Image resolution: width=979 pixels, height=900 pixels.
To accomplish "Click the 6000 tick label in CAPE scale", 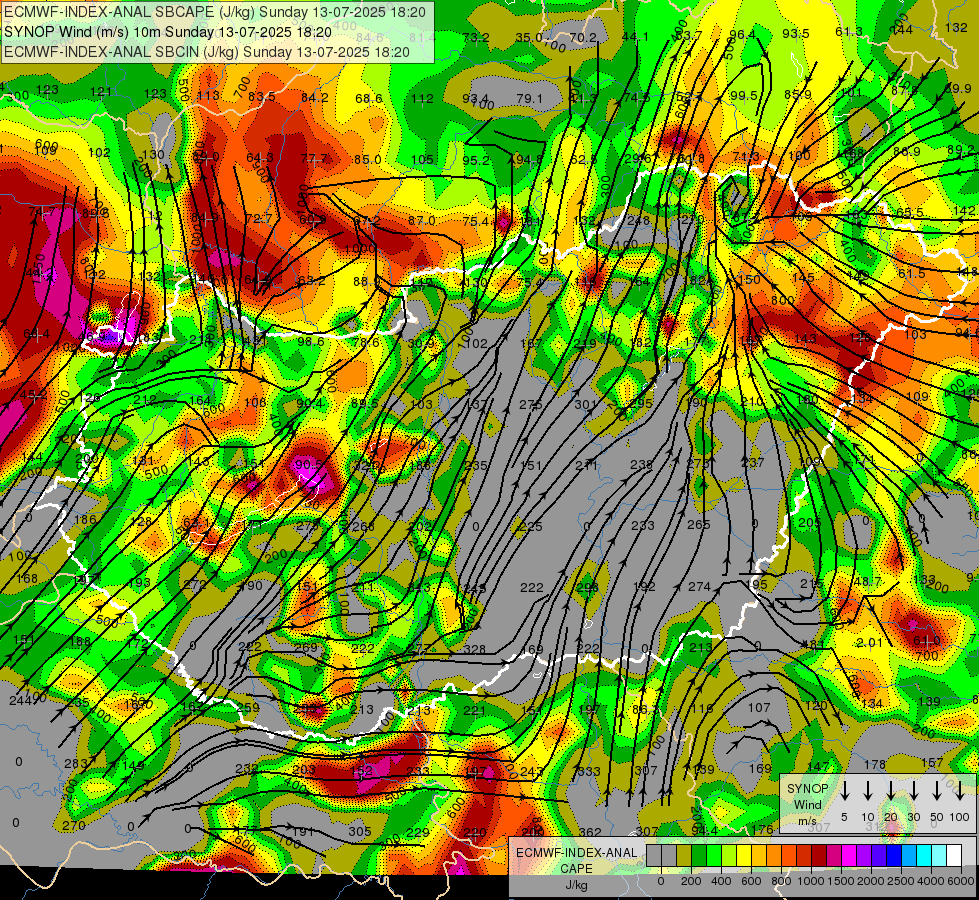I will [x=959, y=881].
